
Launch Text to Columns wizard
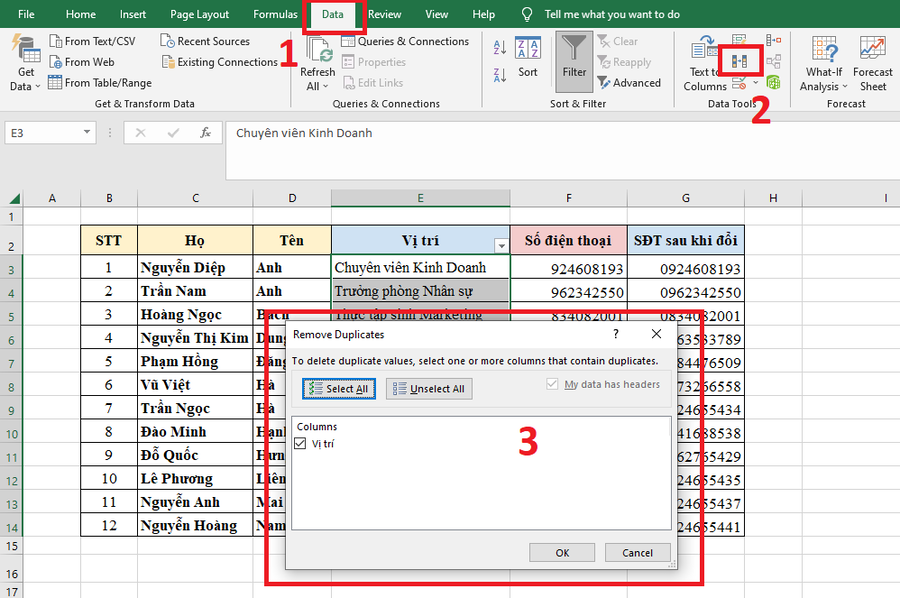click(704, 63)
